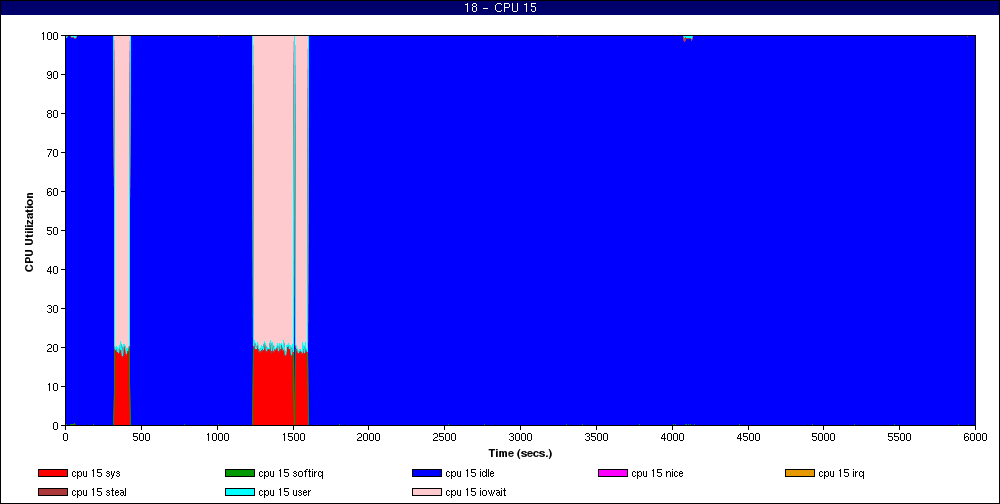Select the 'cpu 15 user' legend label
Image resolution: width=1000 pixels, height=504 pixels.
coord(284,493)
